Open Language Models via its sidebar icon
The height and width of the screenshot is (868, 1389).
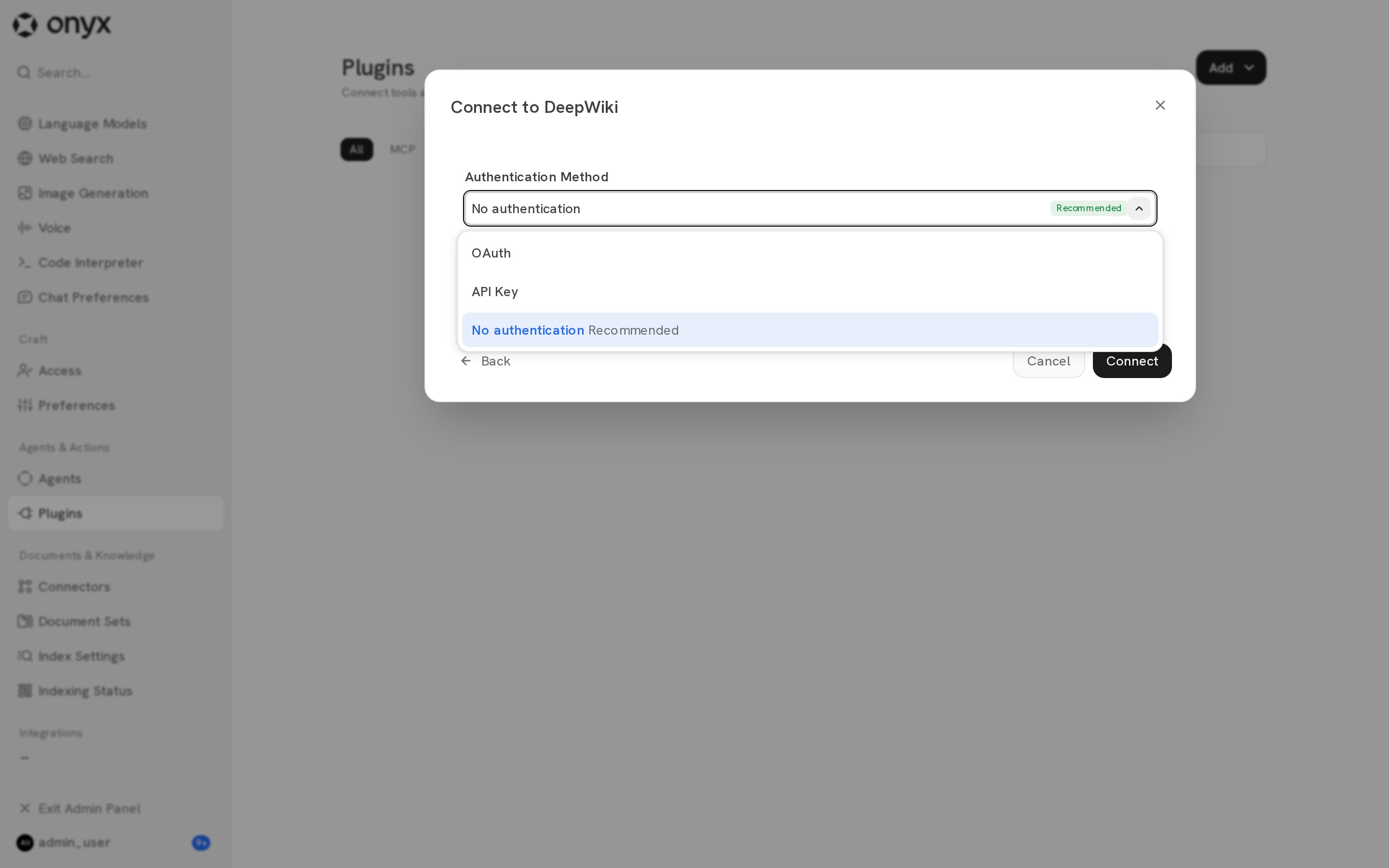click(x=25, y=123)
